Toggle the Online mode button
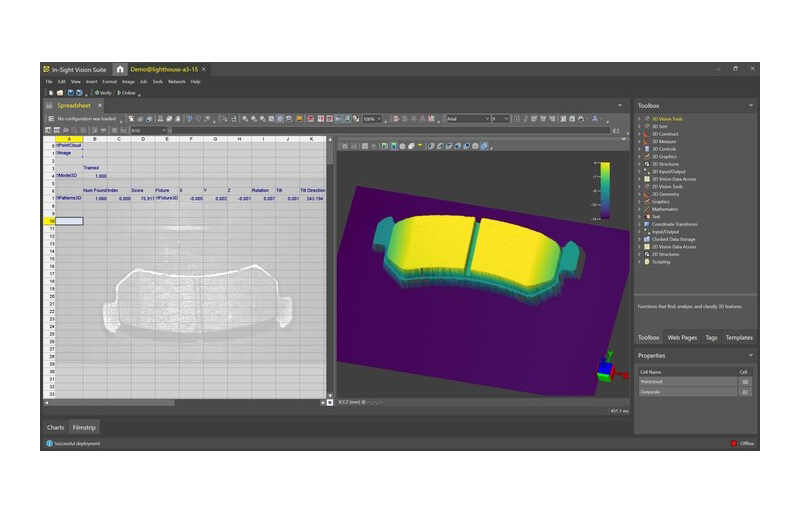Screen dimensions: 800x512 [x=127, y=93]
